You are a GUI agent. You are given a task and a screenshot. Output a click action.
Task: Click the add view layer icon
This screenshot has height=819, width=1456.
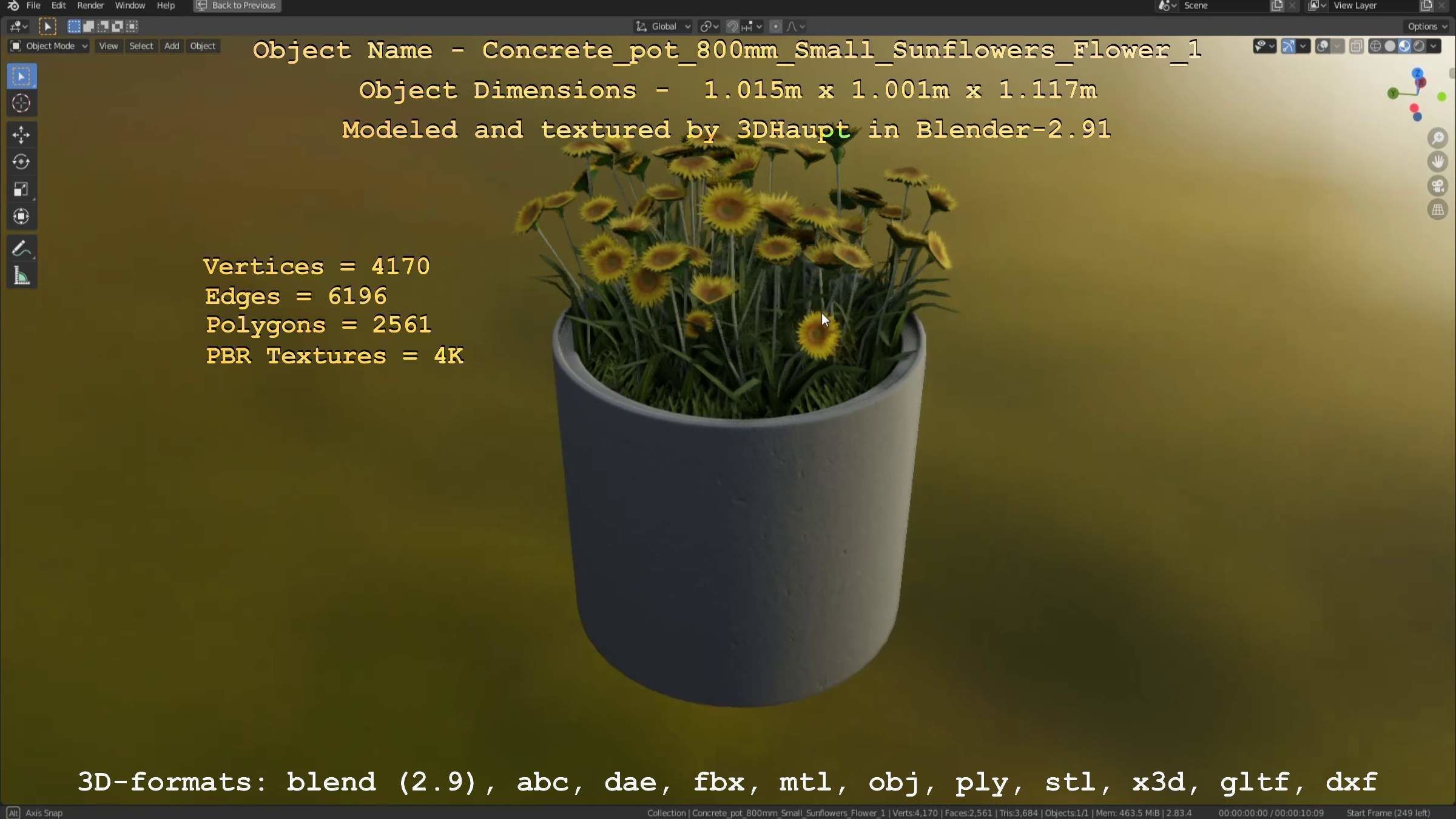tap(1426, 5)
